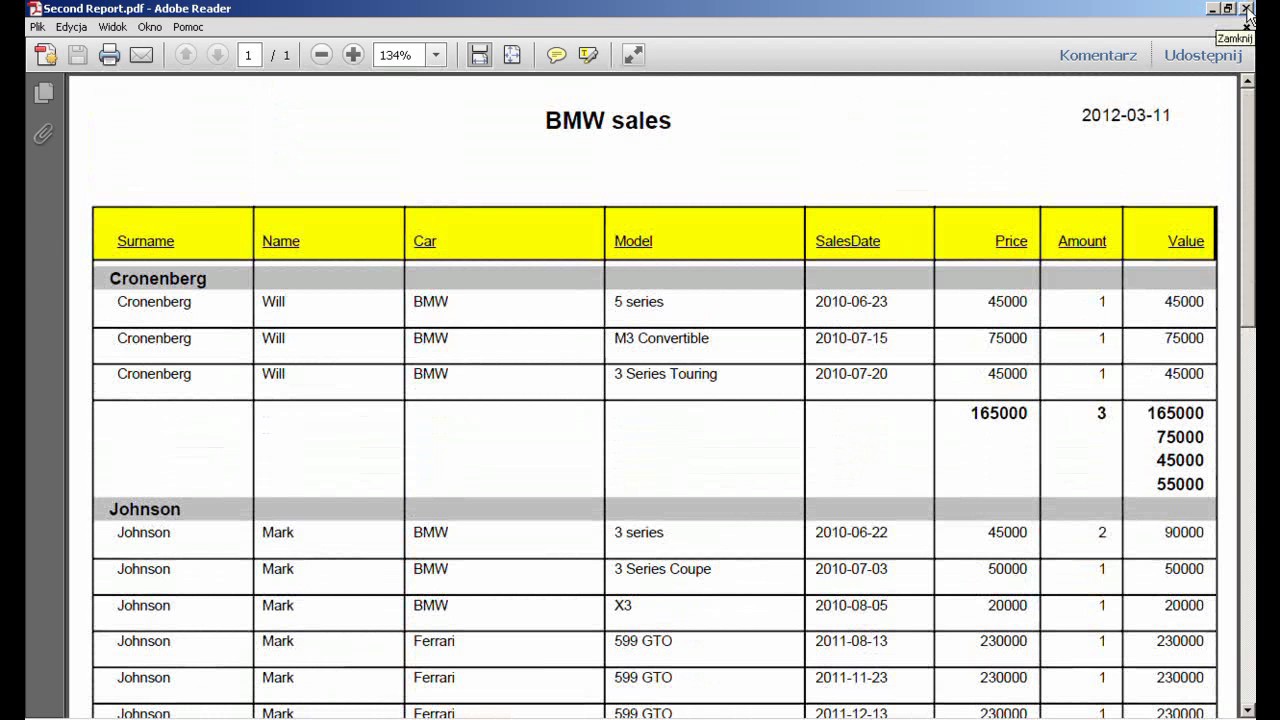Print the document with printer icon
This screenshot has width=1280, height=720.
point(110,55)
